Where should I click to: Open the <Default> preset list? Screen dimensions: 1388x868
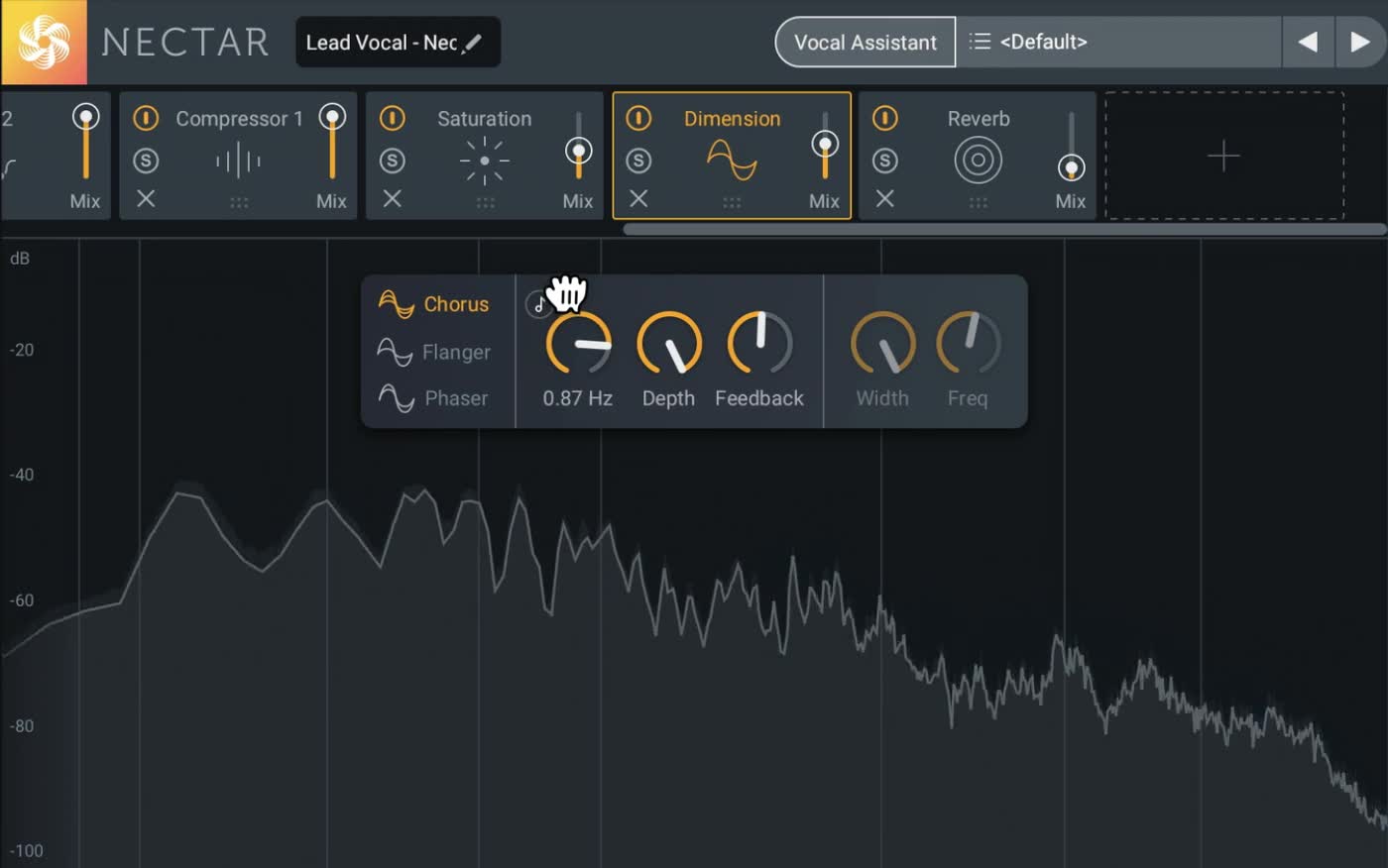tap(1118, 42)
